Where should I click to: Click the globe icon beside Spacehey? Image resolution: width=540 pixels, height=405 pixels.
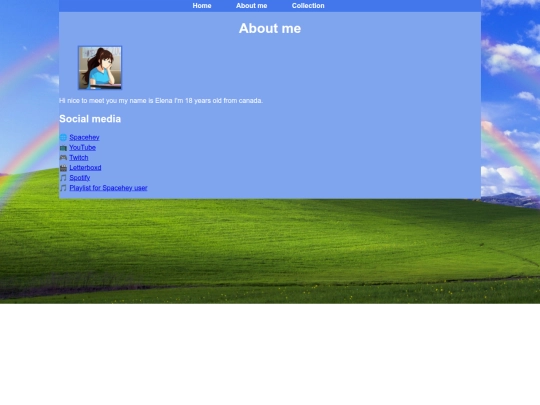[63, 137]
